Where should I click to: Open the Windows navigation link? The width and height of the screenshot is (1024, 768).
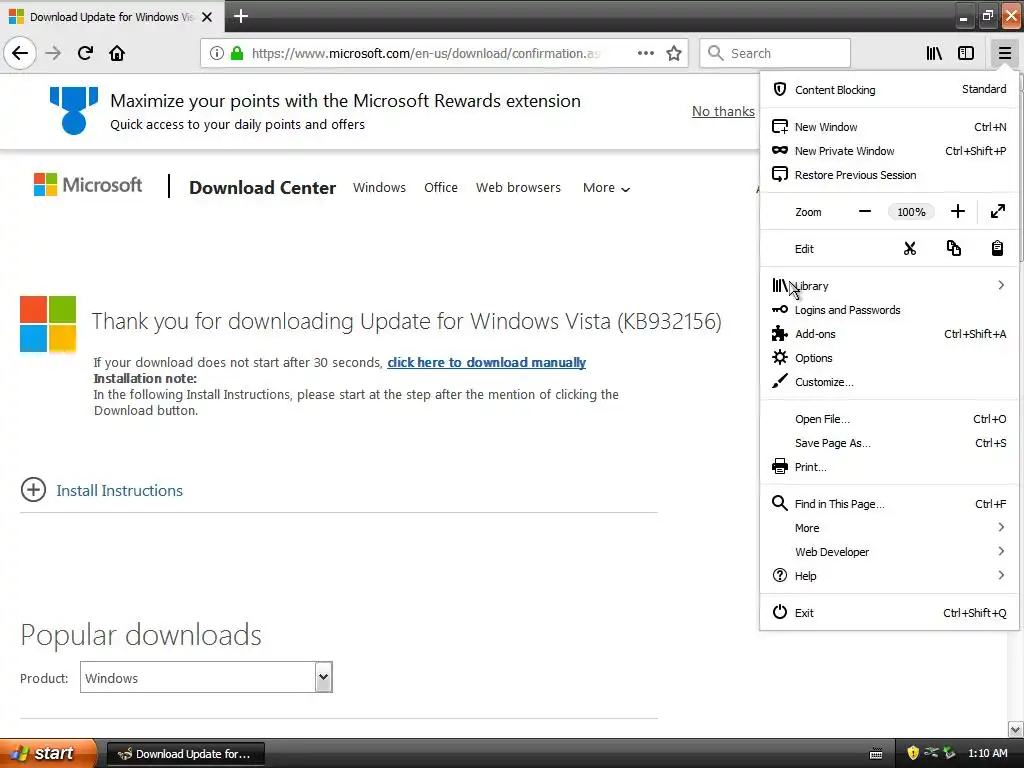(x=379, y=188)
